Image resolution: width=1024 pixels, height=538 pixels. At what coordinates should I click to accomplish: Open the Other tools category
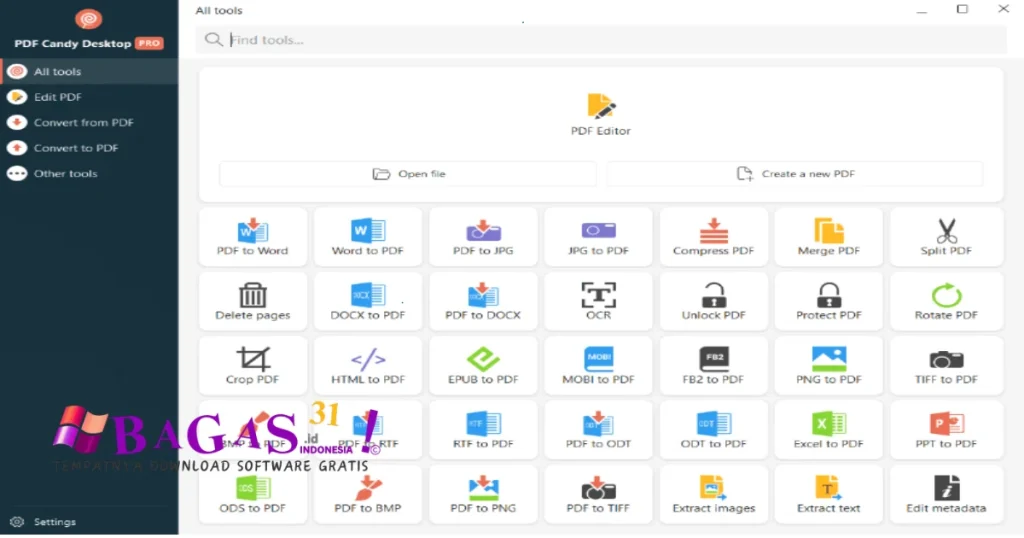pyautogui.click(x=89, y=173)
